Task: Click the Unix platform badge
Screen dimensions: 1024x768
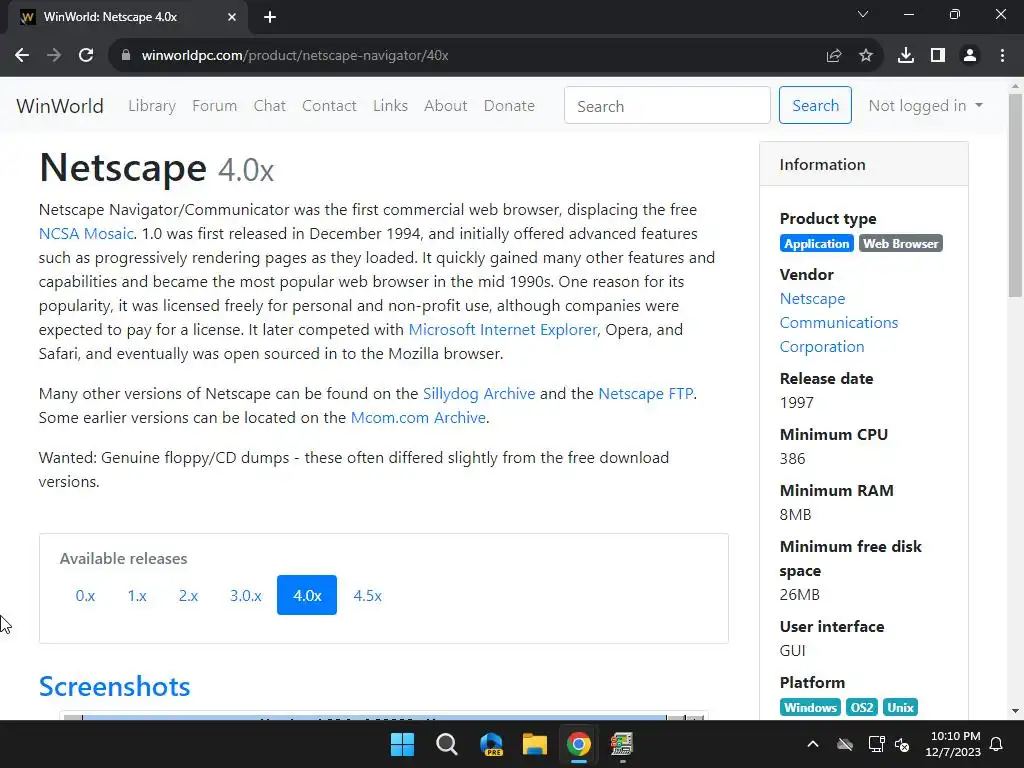Action: [x=900, y=707]
